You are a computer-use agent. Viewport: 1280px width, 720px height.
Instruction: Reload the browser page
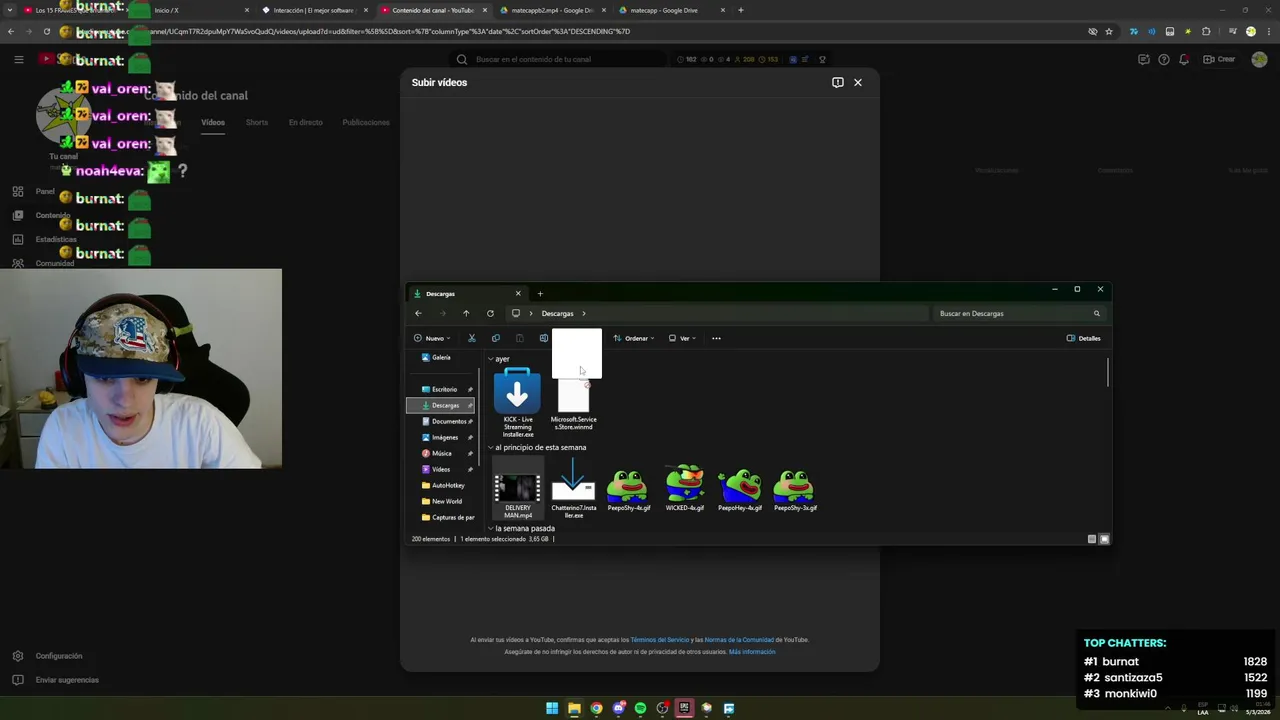pos(46,31)
